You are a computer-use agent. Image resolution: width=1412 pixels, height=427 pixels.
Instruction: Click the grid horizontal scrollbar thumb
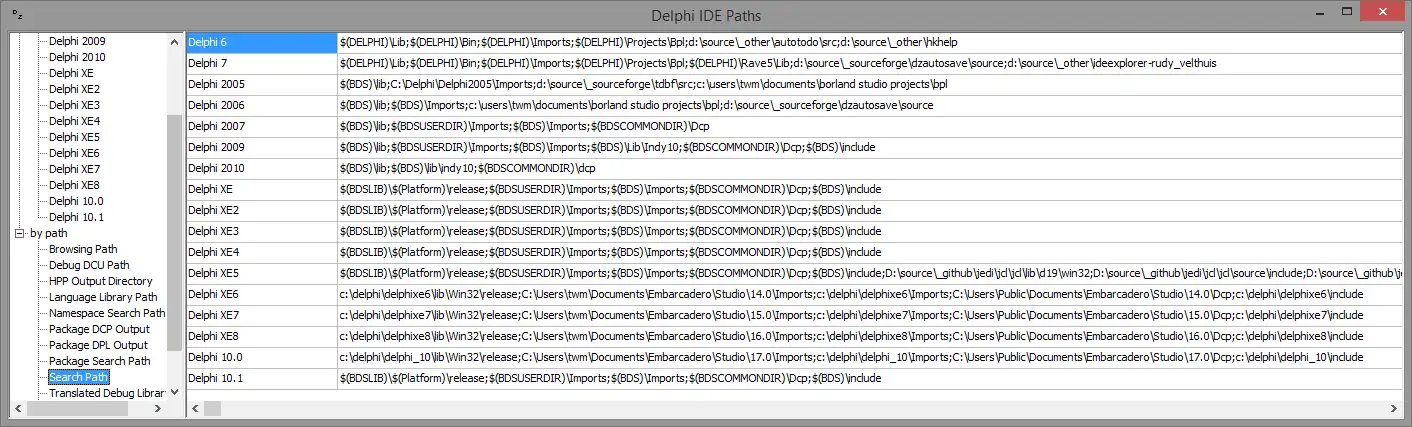(212, 409)
